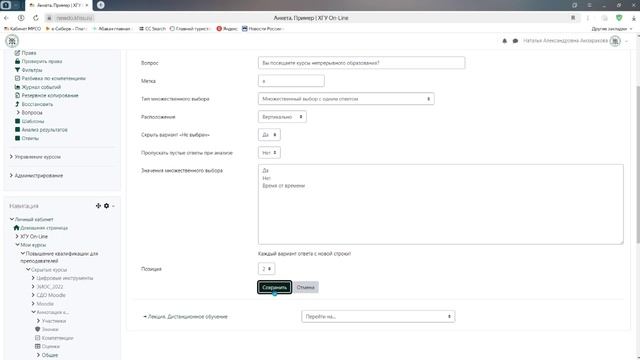Click into the Значения множественного выбора textarea
The image size is (640, 360).
coord(440,204)
